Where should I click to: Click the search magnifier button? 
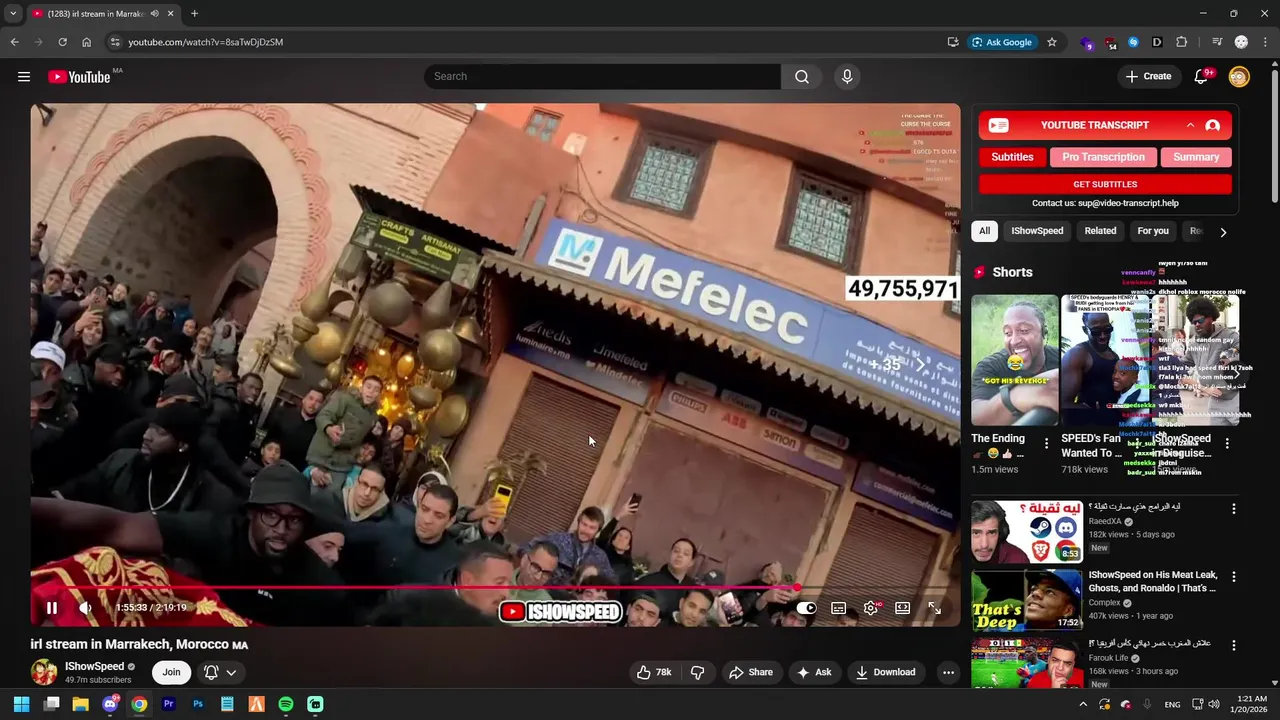pos(802,76)
